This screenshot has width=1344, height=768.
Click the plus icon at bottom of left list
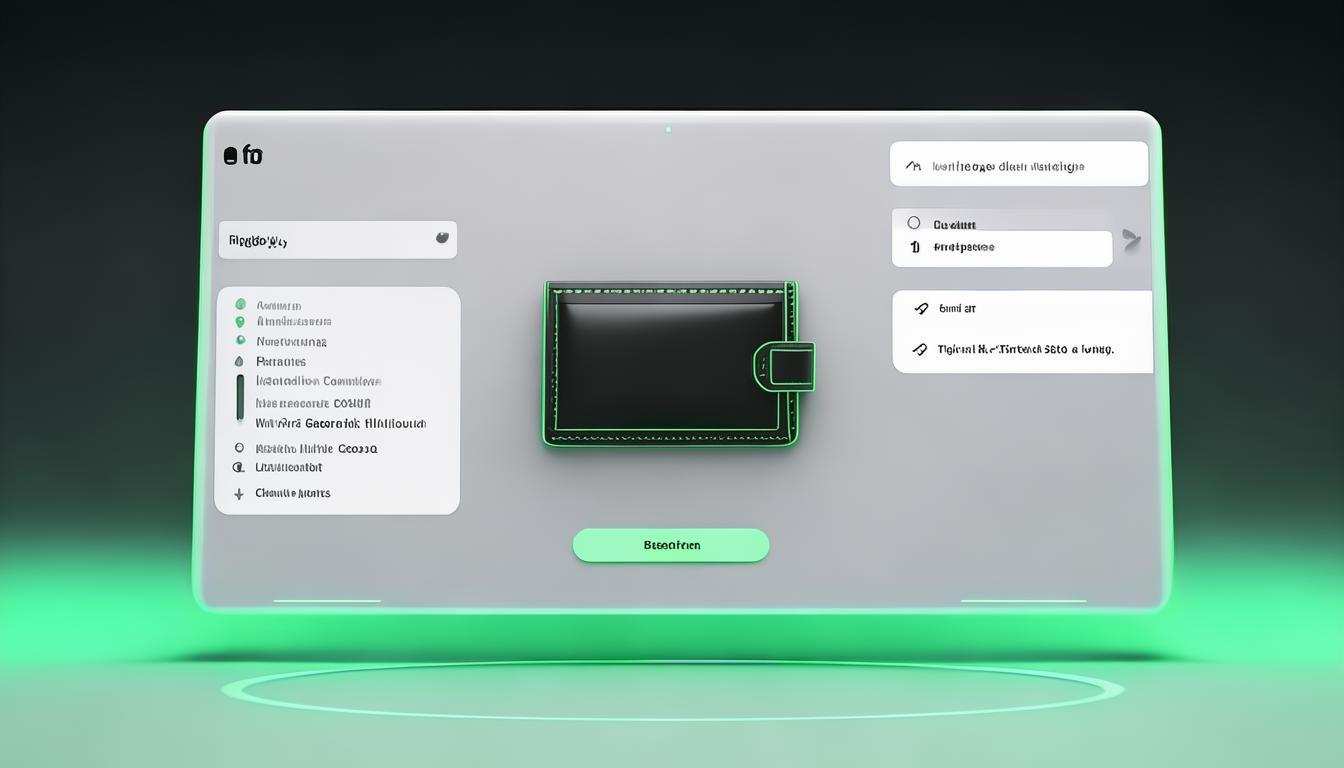pyautogui.click(x=239, y=494)
